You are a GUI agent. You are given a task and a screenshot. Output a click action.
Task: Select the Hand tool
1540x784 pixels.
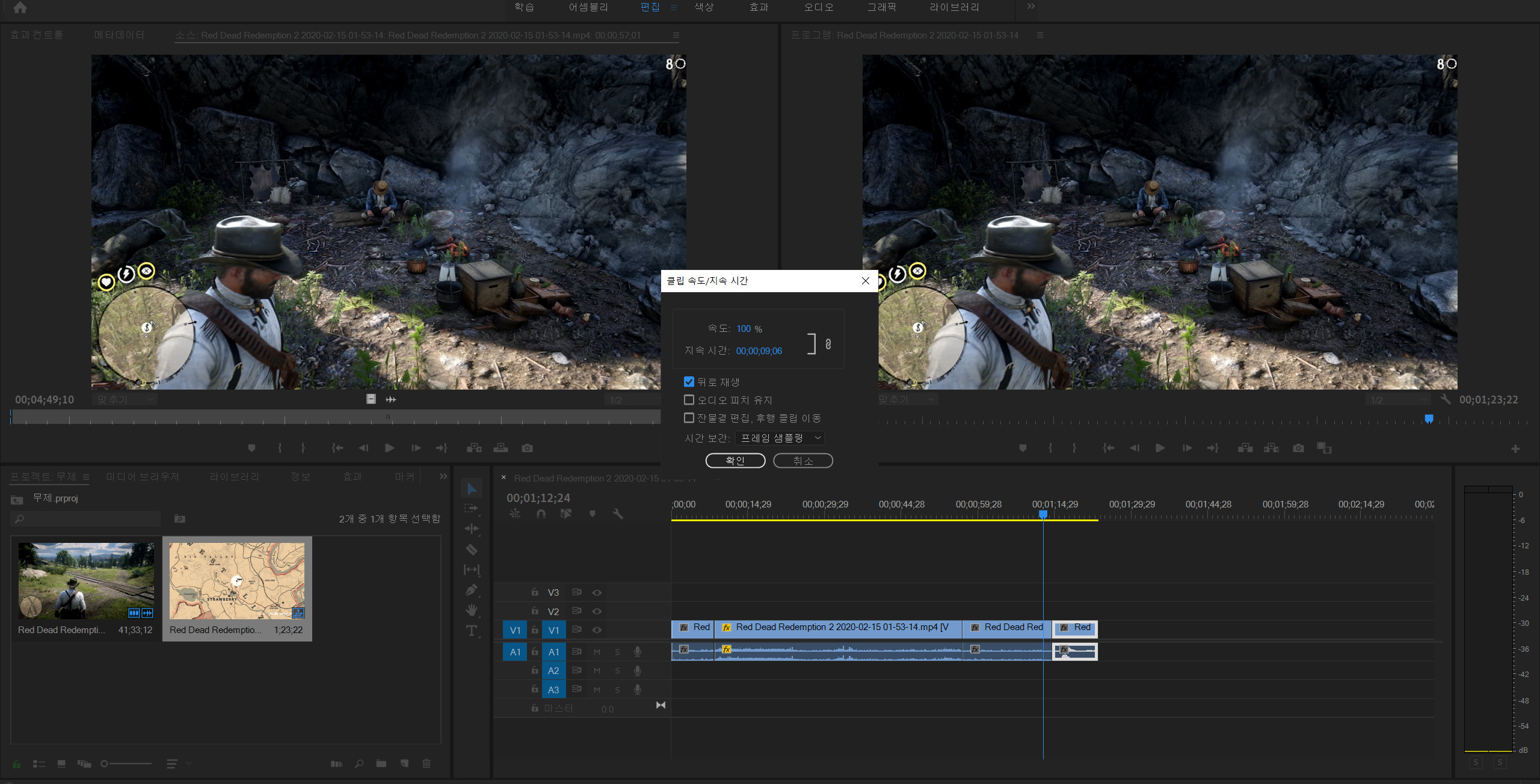pos(472,610)
